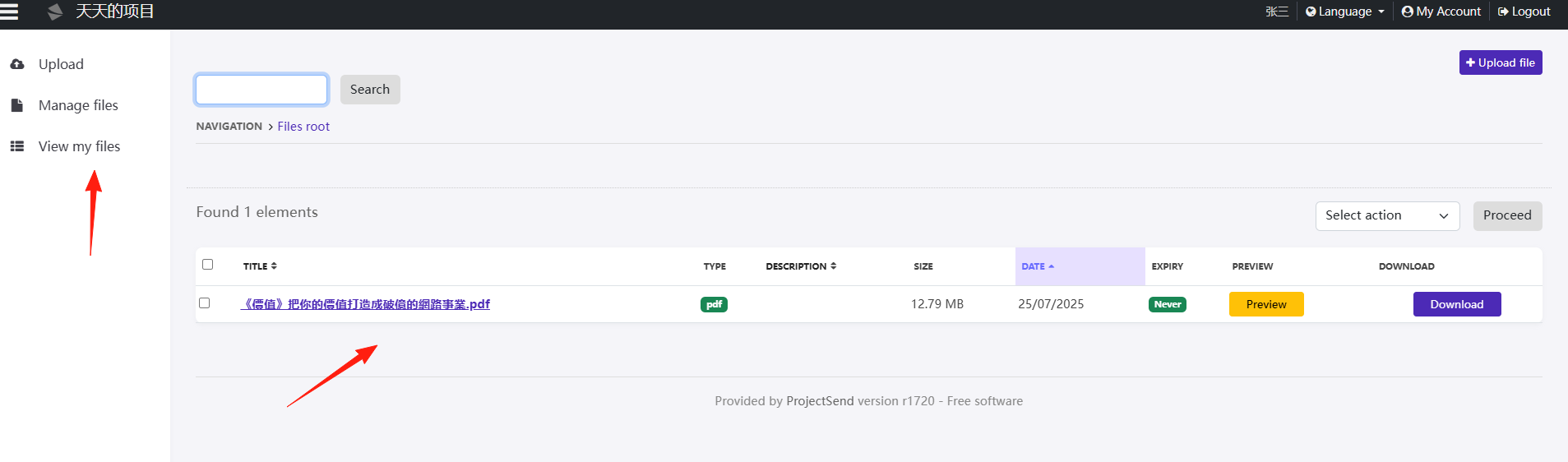Click the globe icon next to Language

[1311, 12]
